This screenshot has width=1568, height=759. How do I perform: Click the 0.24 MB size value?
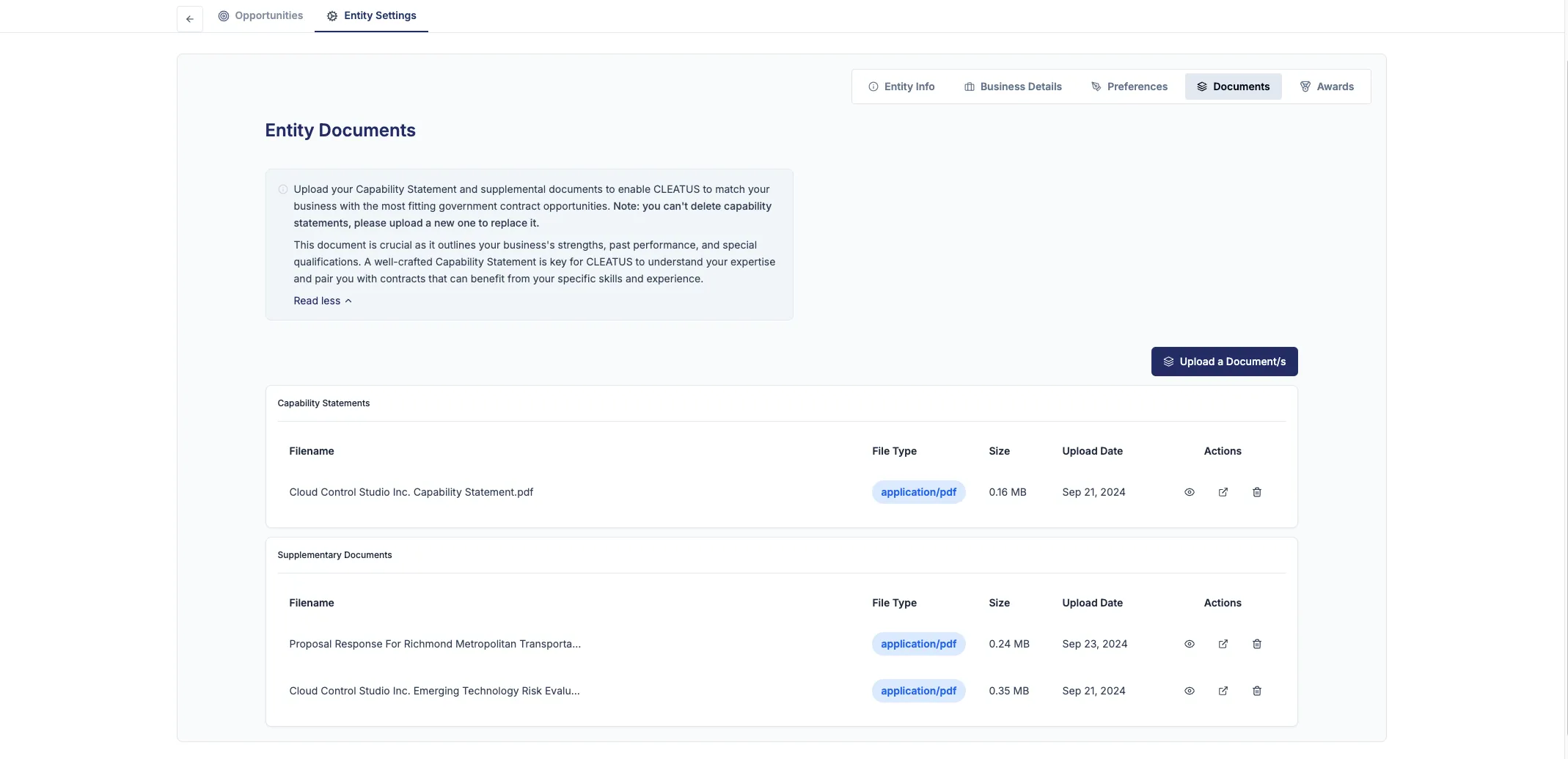(1009, 644)
